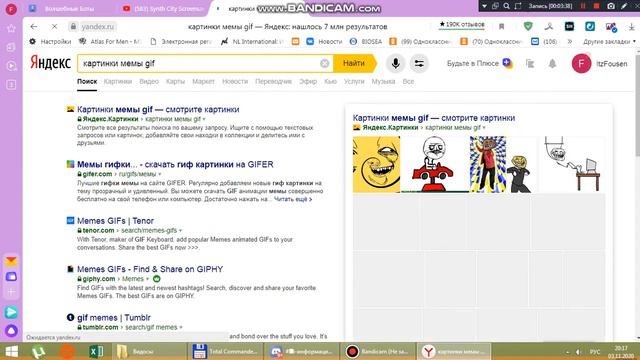Click Bandicam pencil draw icon
This screenshot has height=360, width=640.
pos(624,6)
